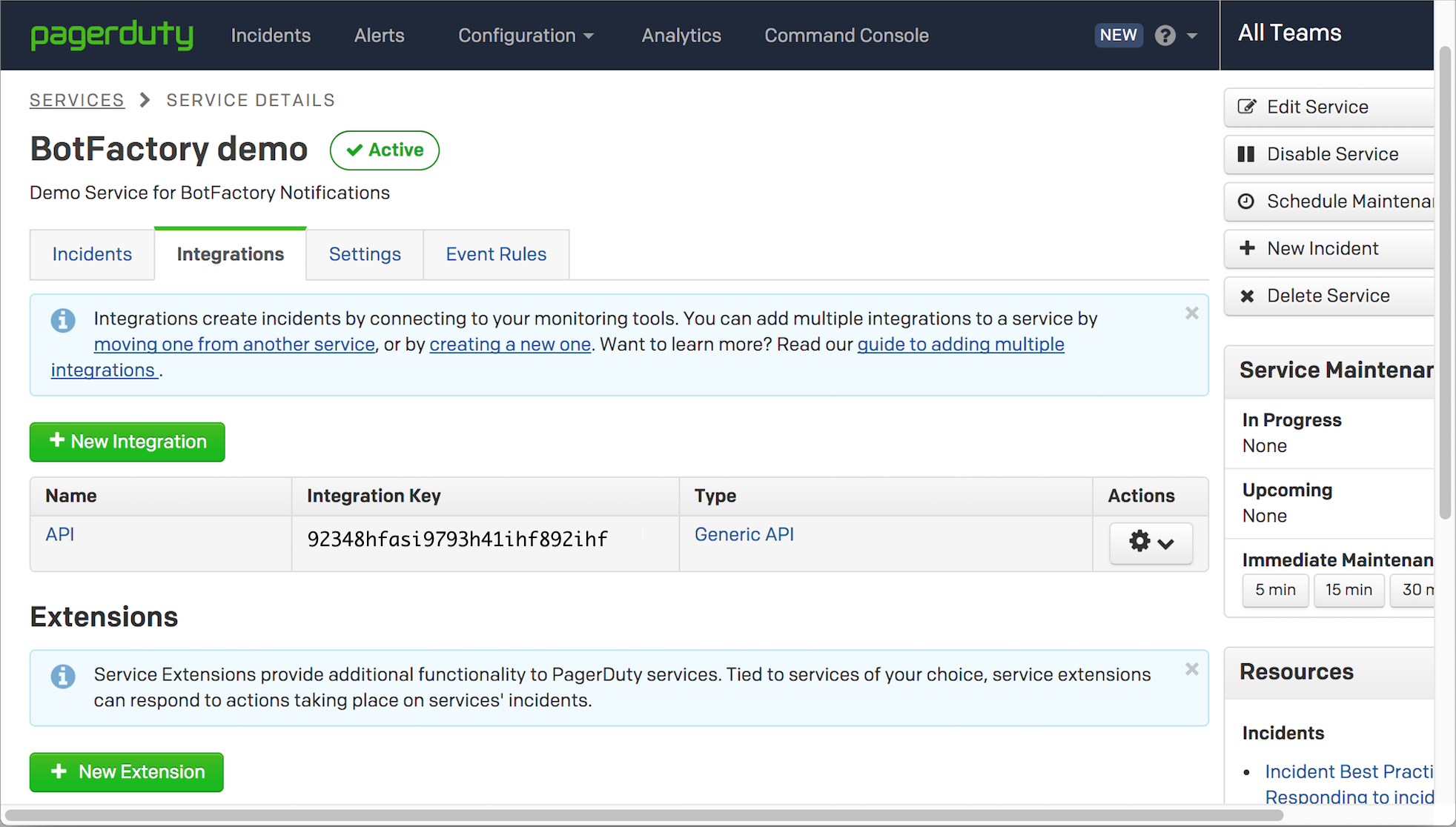Viewport: 1456px width, 827px height.
Task: Dismiss the integrations info banner
Action: point(1191,313)
